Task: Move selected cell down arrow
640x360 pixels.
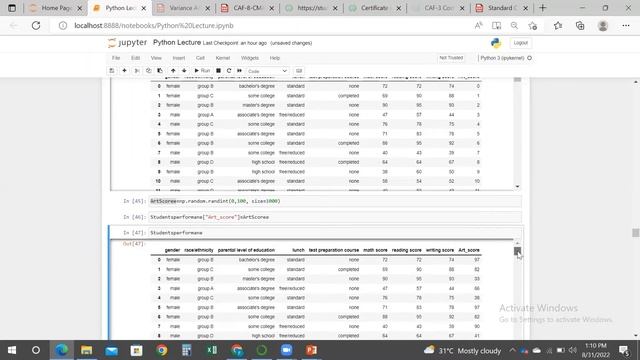Action: coord(184,71)
